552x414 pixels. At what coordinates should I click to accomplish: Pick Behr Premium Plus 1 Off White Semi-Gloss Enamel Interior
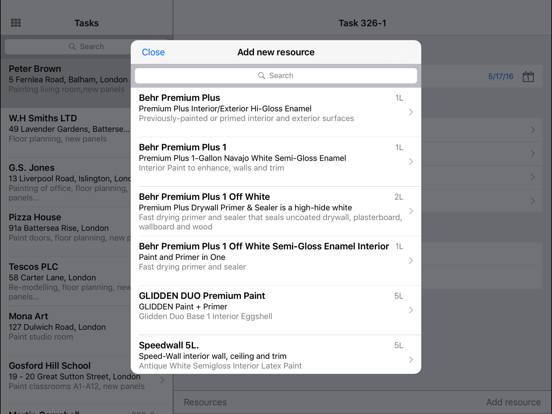tap(264, 246)
